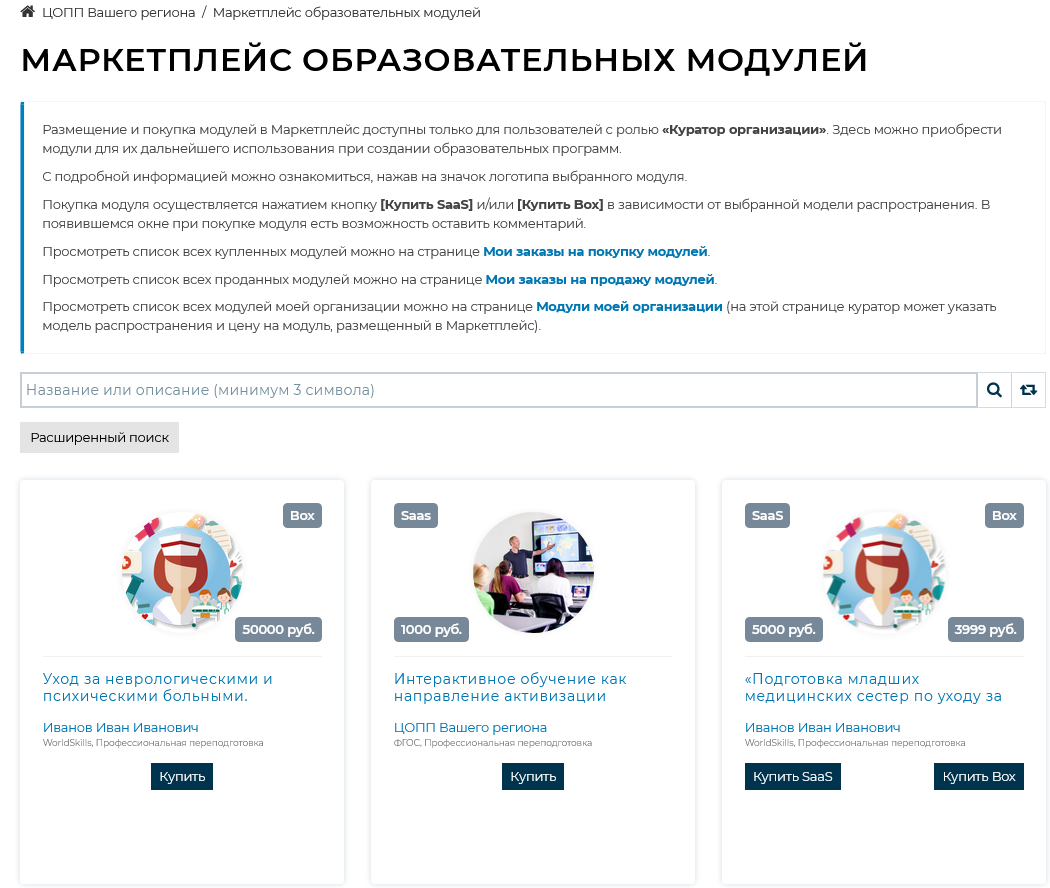1050x888 pixels.
Task: Click the reset search arrows icon
Action: point(1028,390)
